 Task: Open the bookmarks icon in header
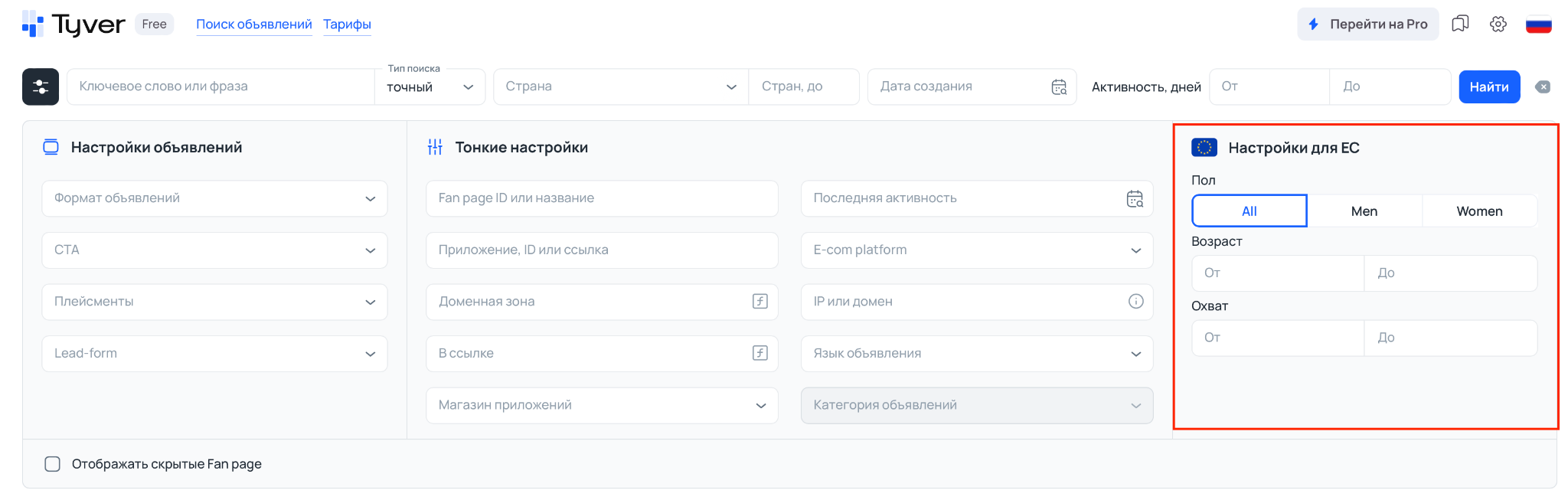pos(1460,24)
